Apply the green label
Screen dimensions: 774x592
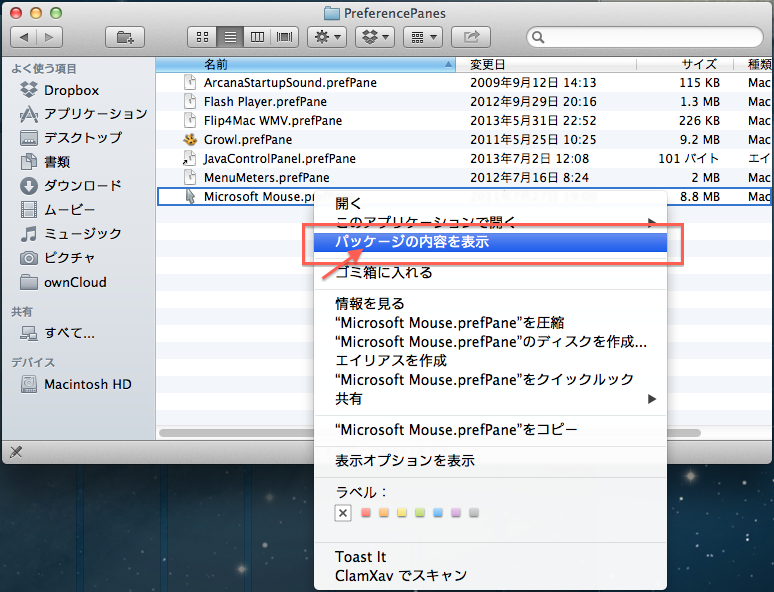(420, 513)
